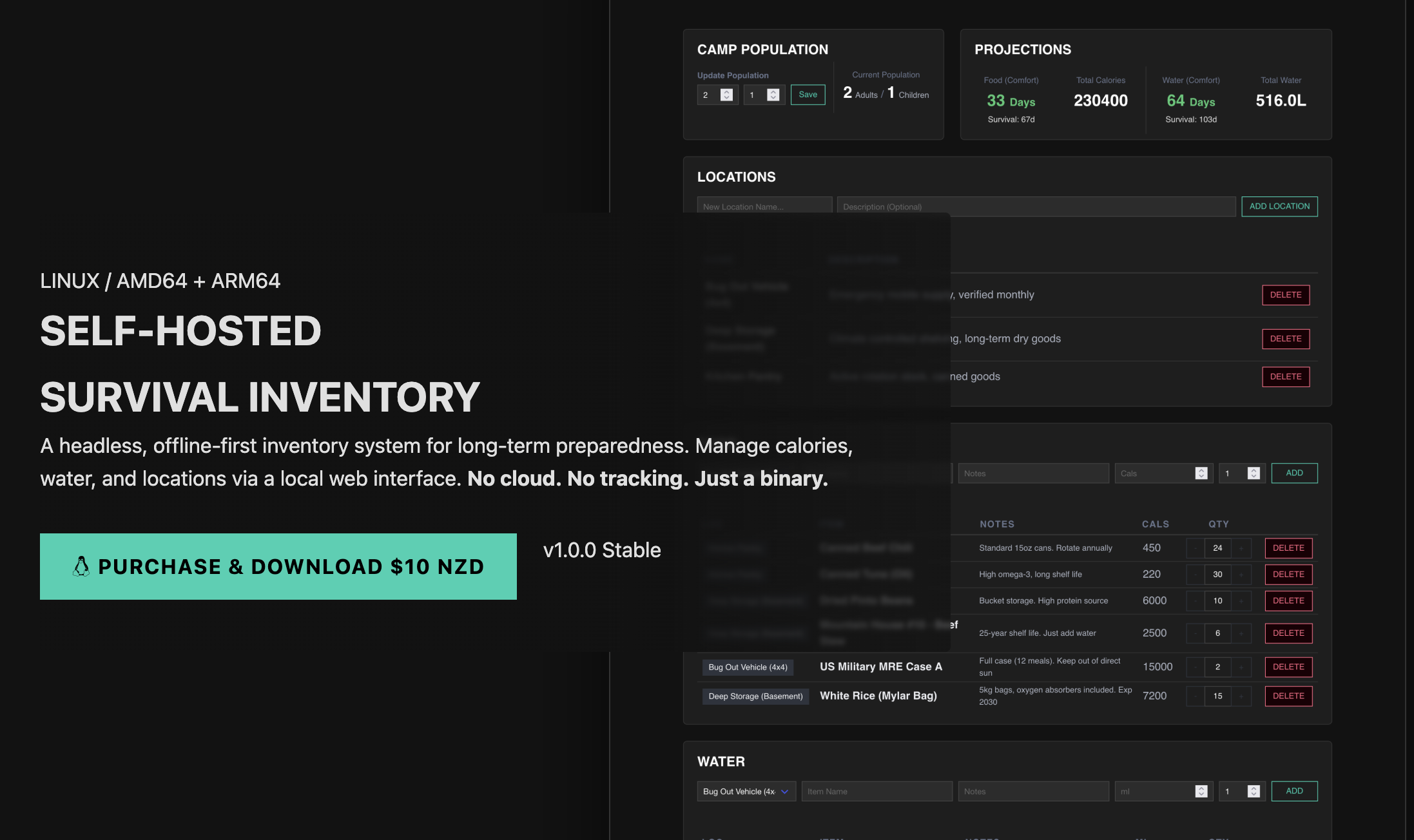1414x840 pixels.
Task: Click the water ml field spinner arrows
Action: click(1201, 792)
